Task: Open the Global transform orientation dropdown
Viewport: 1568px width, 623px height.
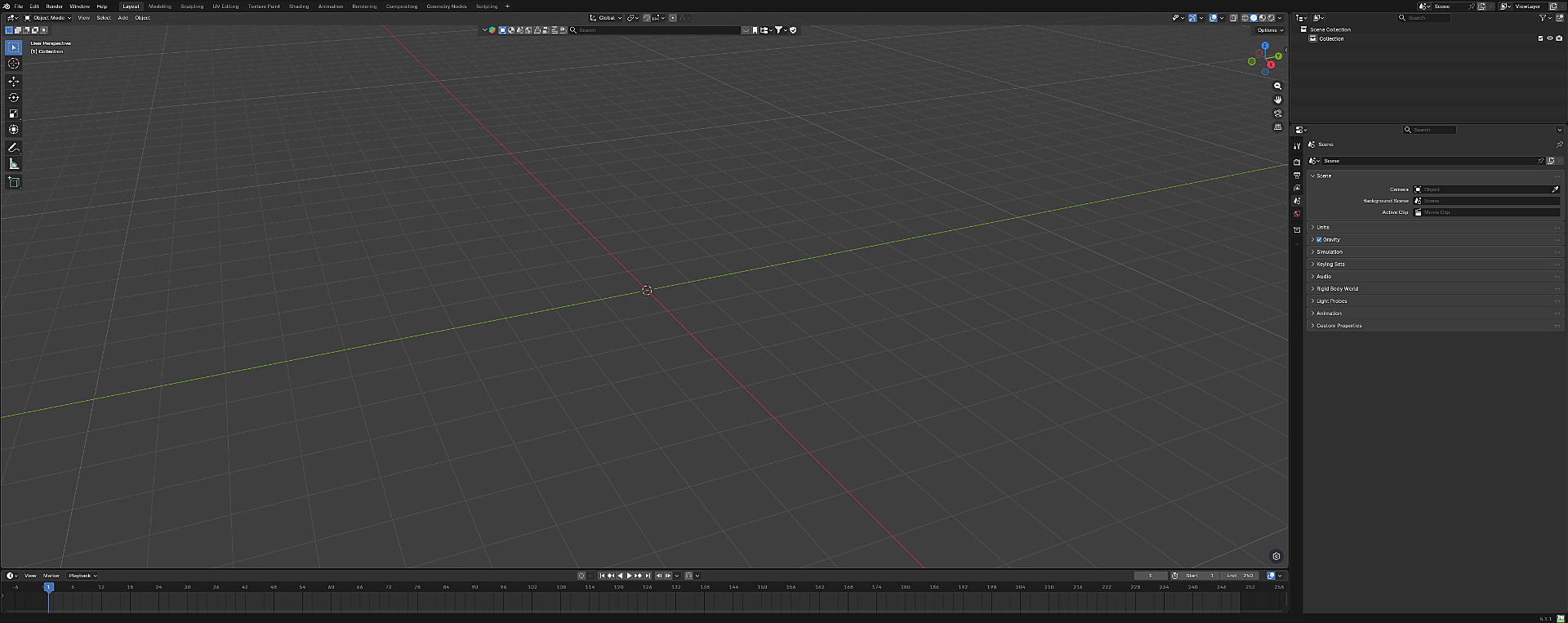Action: point(606,18)
